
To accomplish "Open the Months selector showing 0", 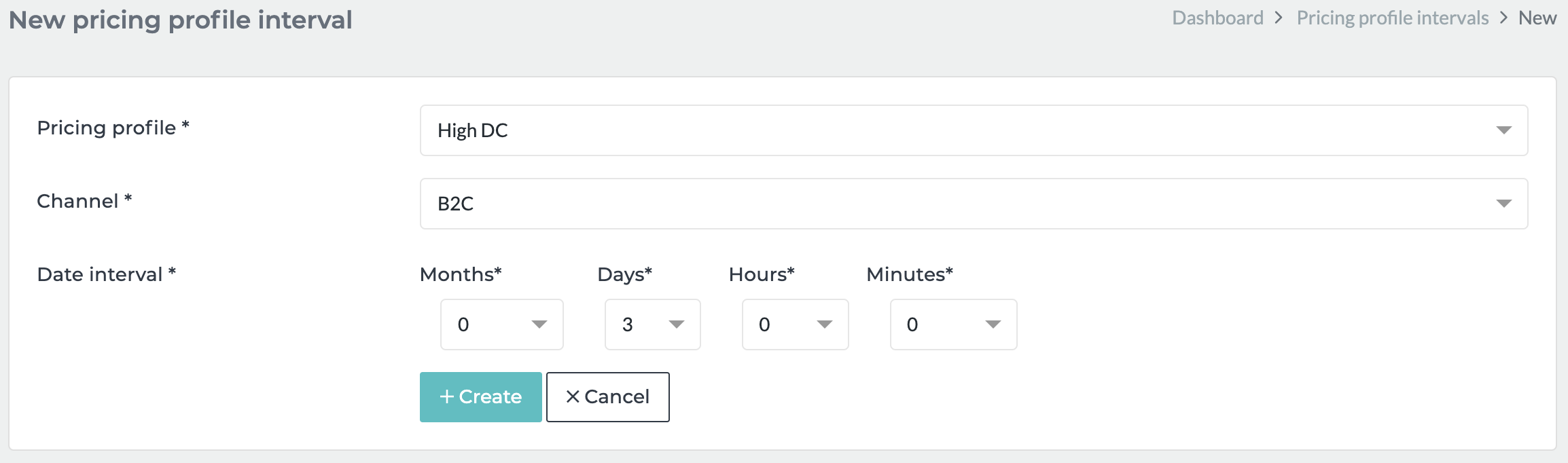I will pos(501,325).
